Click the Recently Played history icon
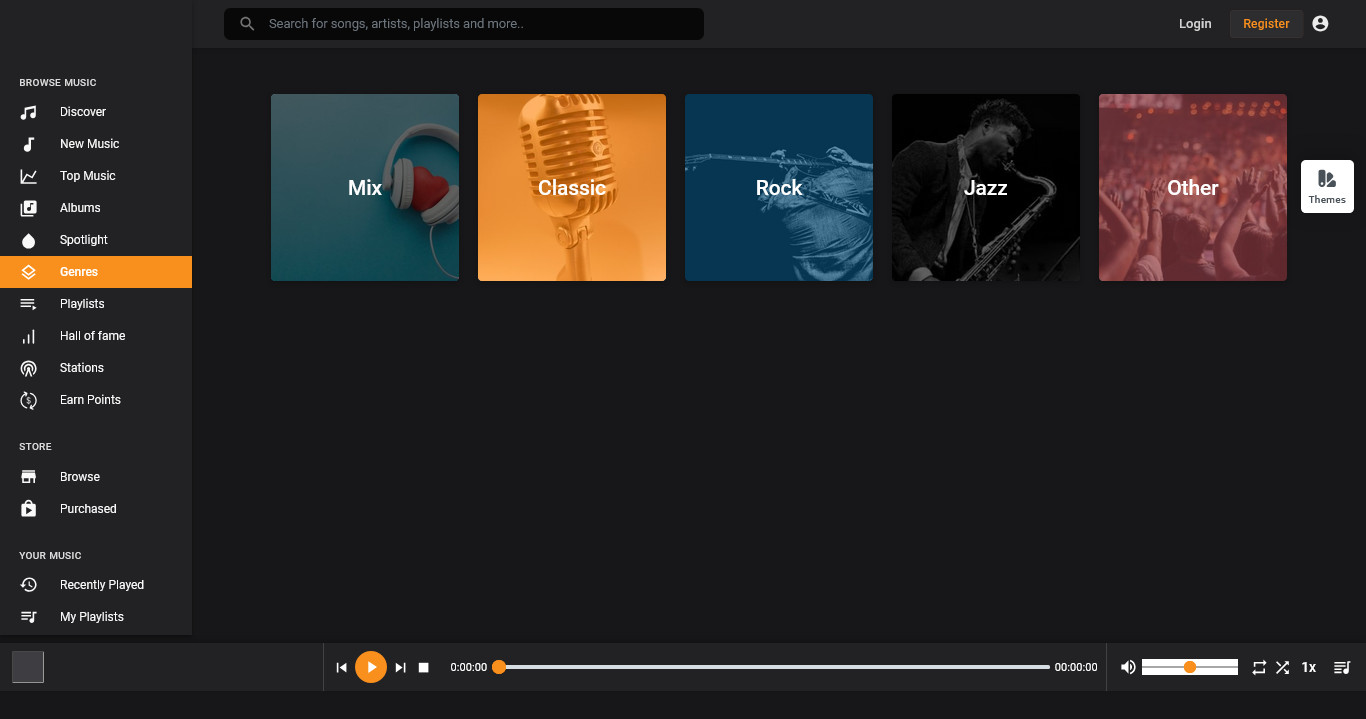Image resolution: width=1366 pixels, height=719 pixels. click(x=29, y=585)
